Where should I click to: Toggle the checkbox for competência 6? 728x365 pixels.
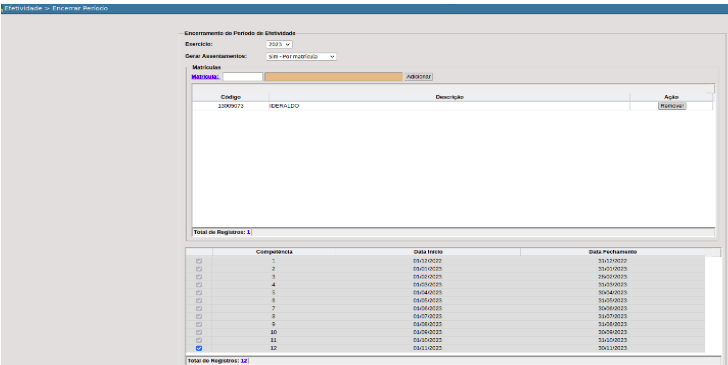click(199, 300)
